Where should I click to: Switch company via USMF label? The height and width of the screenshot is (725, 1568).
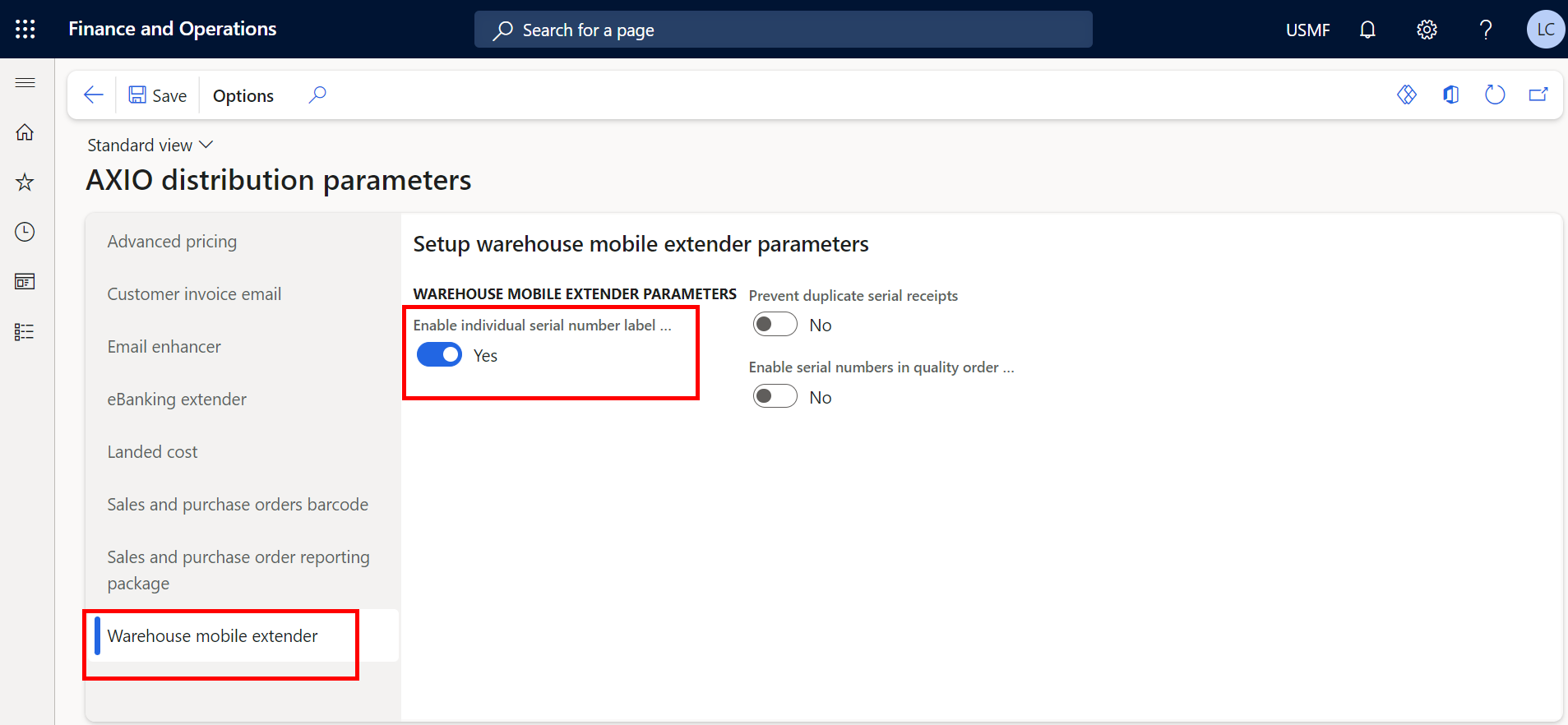tap(1307, 30)
